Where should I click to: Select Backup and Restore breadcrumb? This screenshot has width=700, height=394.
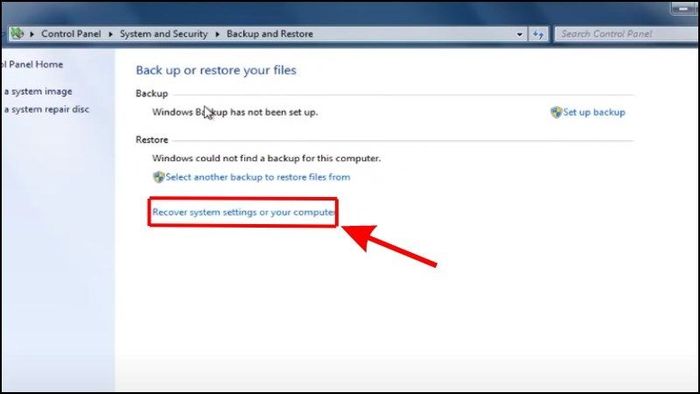point(270,34)
